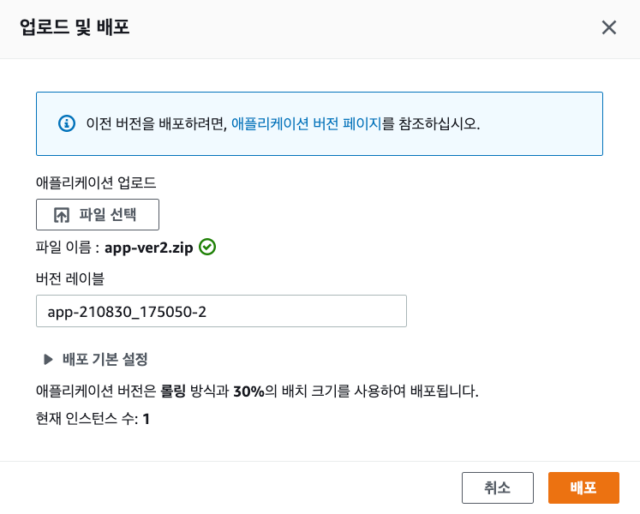Click the 업로드 및 배포 dialog title
The width and height of the screenshot is (640, 514).
click(75, 27)
